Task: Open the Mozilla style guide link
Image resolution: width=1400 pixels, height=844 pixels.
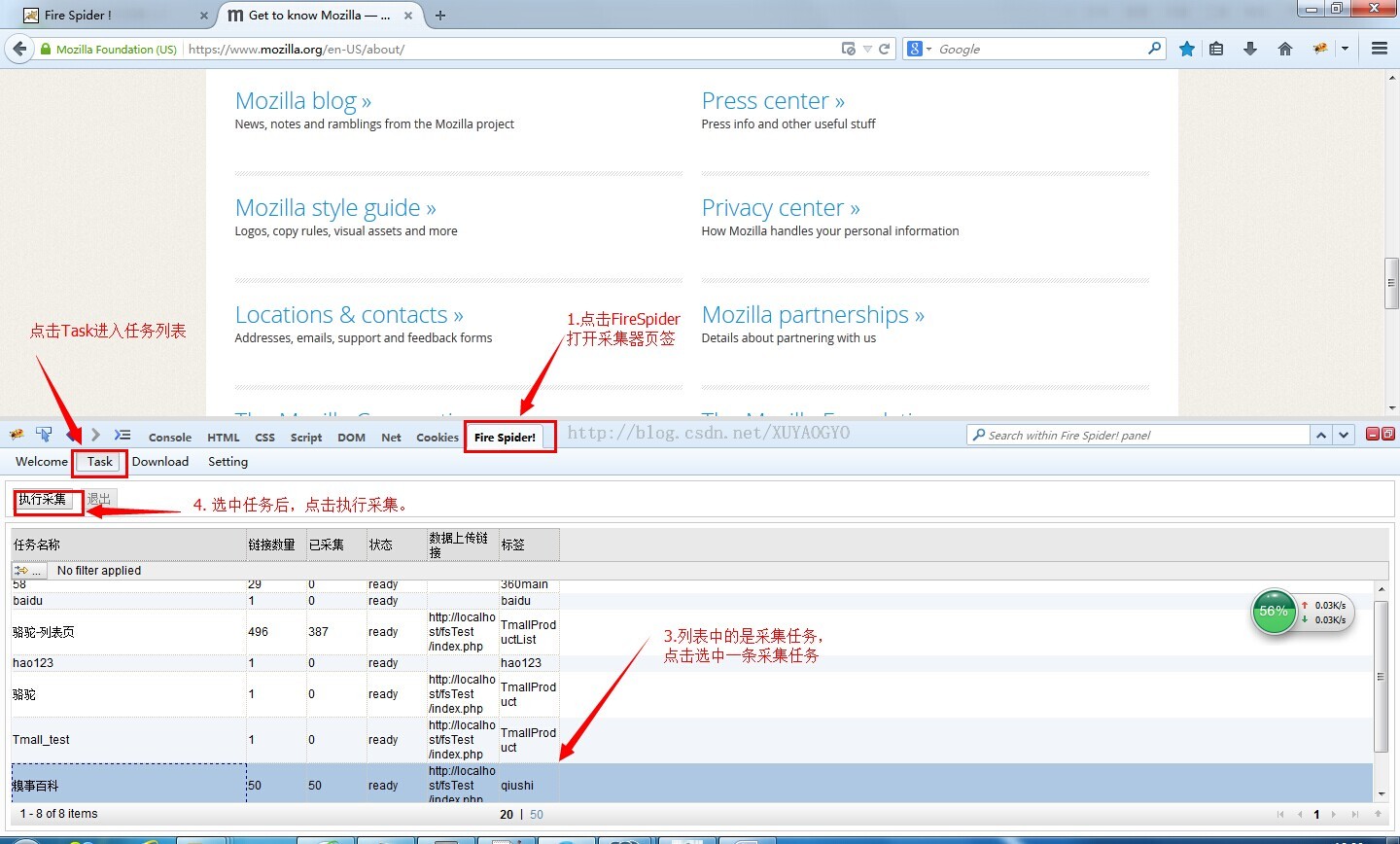Action: [335, 208]
